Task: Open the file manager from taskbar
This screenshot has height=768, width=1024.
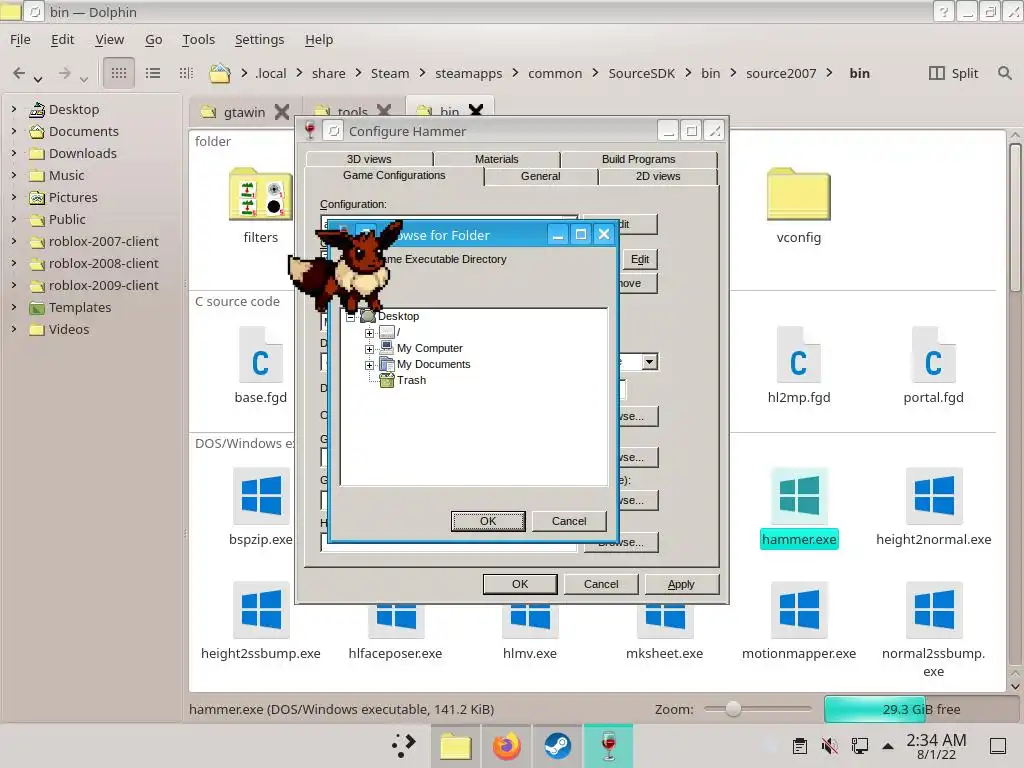Action: [x=455, y=746]
